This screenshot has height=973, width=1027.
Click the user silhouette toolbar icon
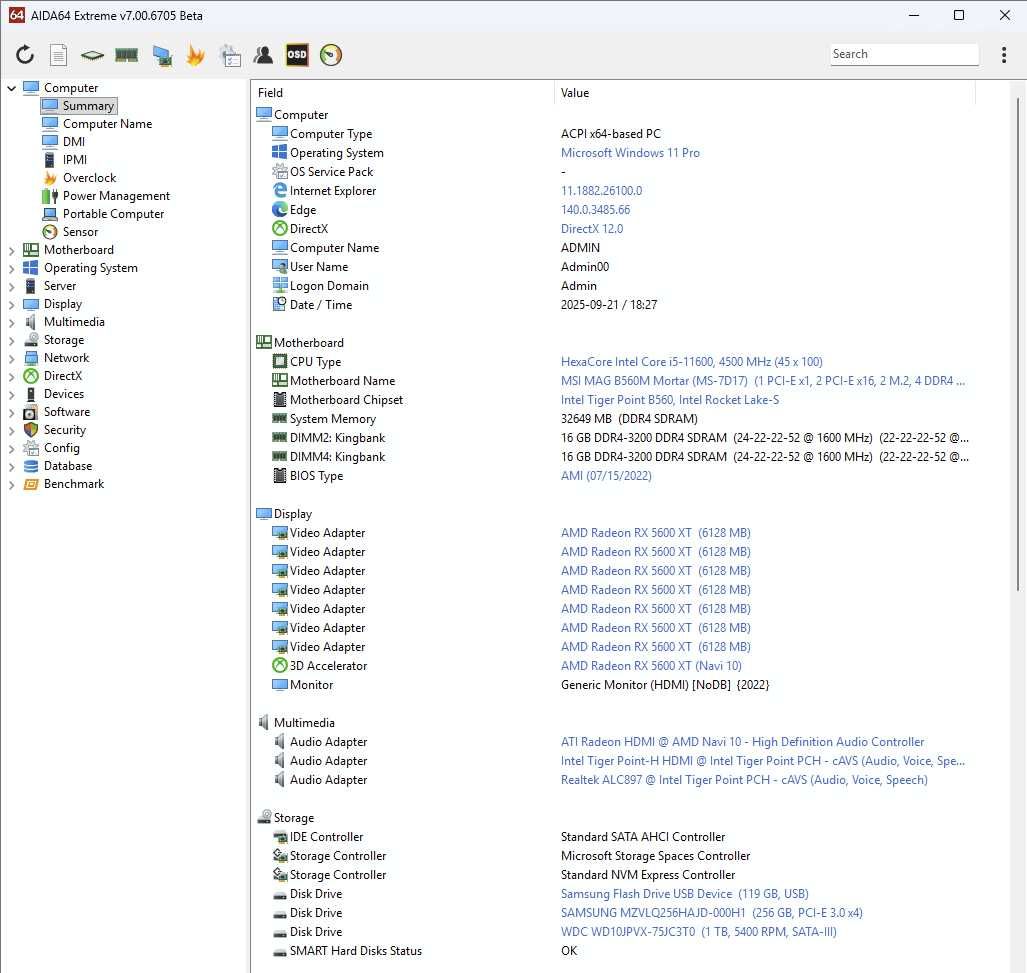pos(263,55)
